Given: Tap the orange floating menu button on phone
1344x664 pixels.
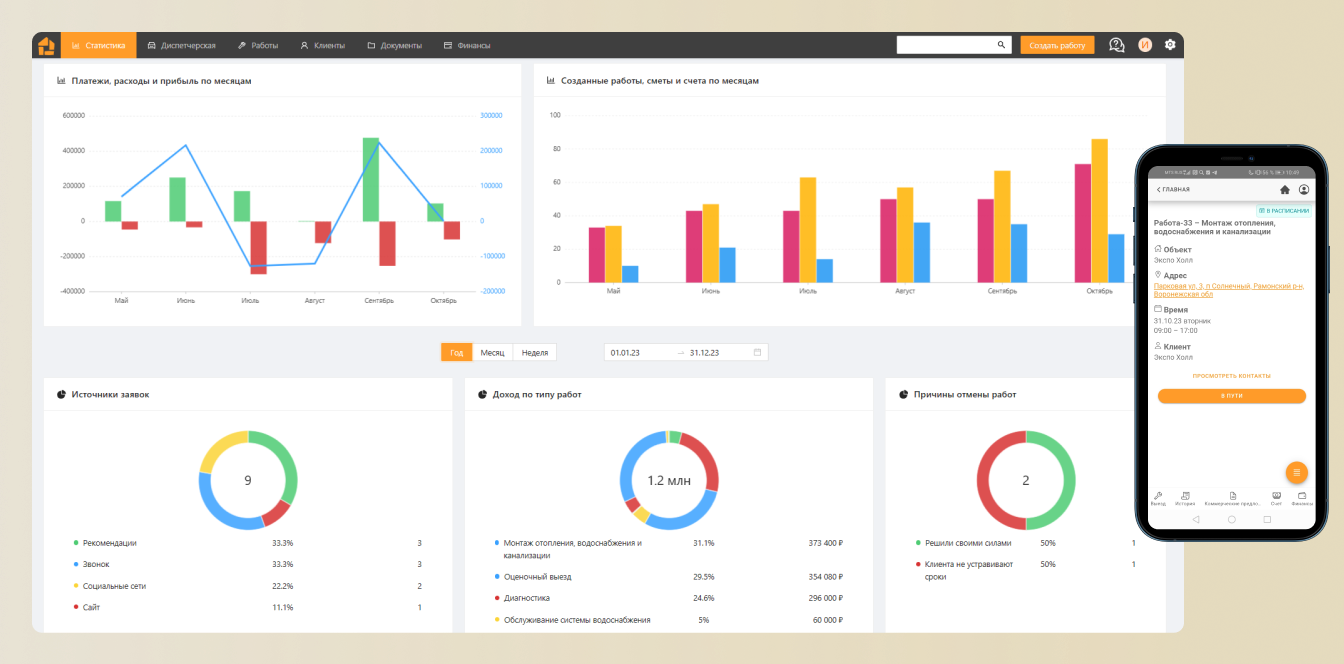Looking at the screenshot, I should click(x=1297, y=472).
